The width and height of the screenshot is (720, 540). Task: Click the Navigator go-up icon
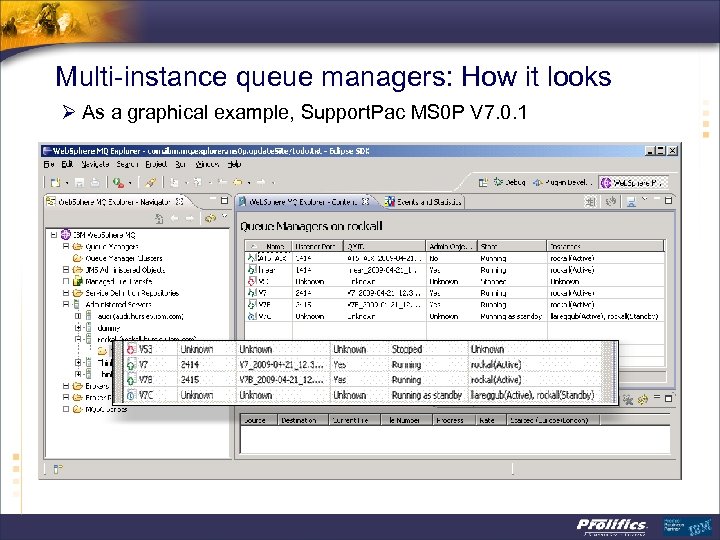click(159, 219)
